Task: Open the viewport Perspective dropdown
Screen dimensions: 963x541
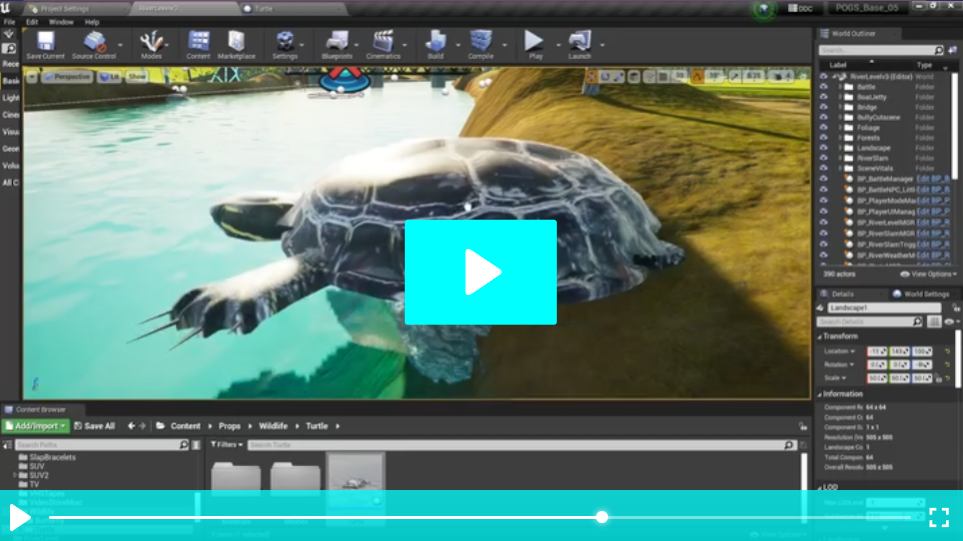Action: pos(68,77)
